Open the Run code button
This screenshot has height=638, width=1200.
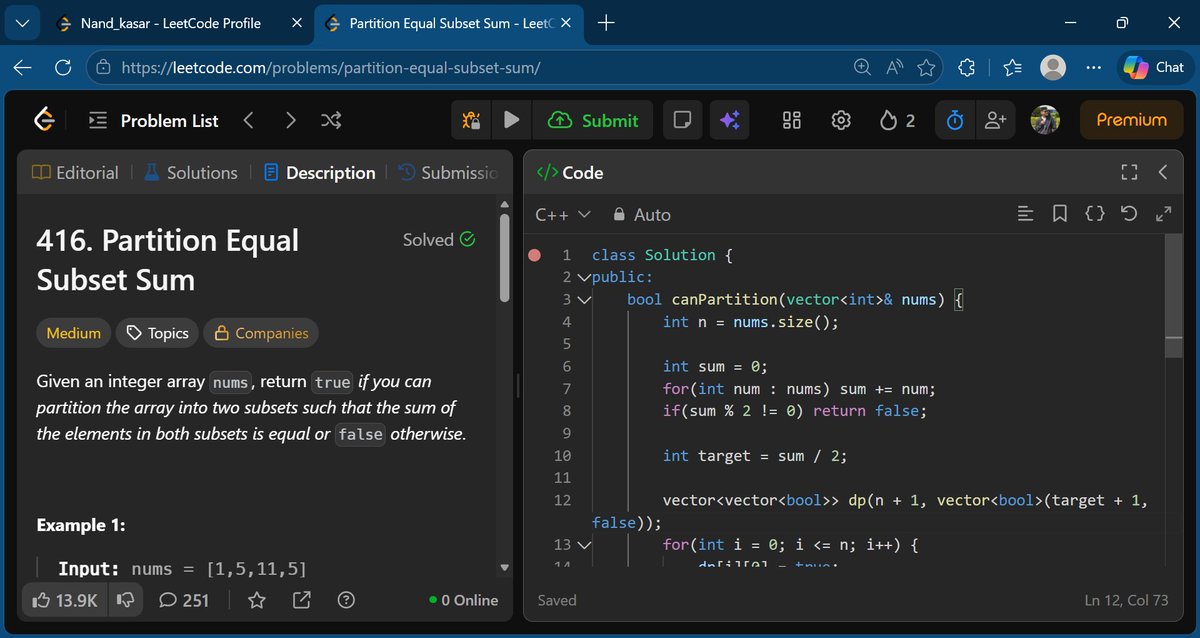coord(511,119)
